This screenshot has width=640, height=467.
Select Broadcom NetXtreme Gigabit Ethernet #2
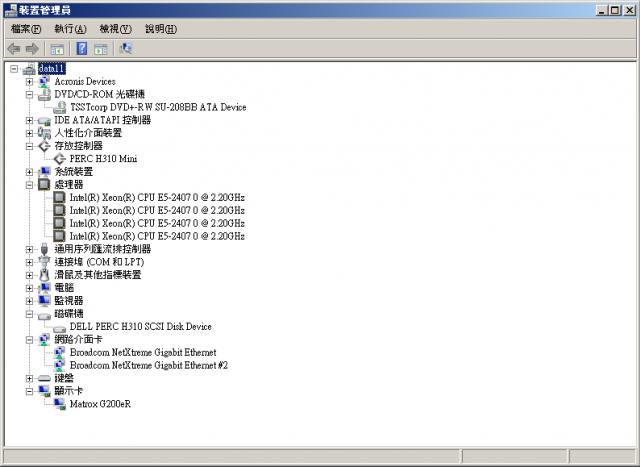coord(149,365)
